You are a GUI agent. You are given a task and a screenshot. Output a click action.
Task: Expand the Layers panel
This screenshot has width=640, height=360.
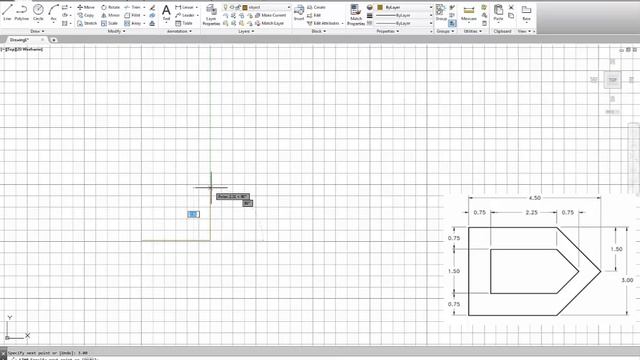pyautogui.click(x=246, y=31)
